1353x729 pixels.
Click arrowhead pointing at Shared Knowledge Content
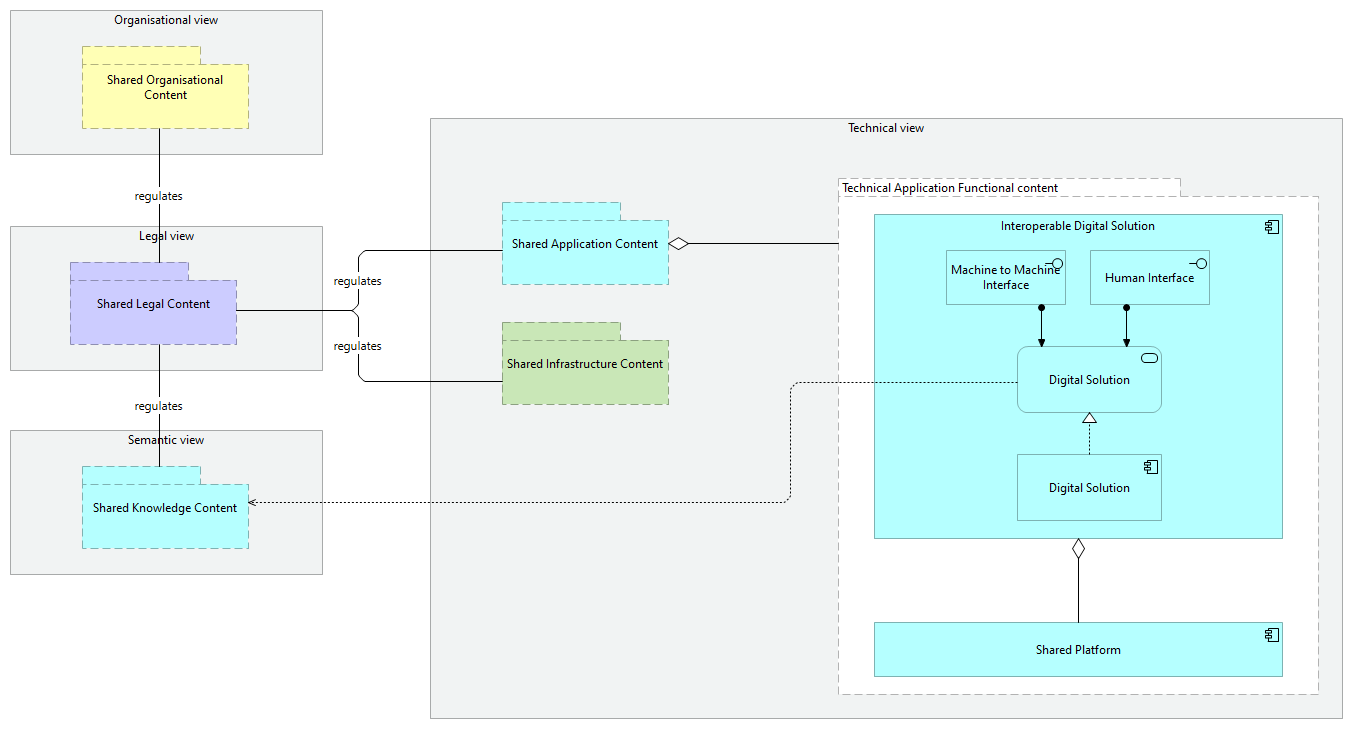(x=253, y=502)
